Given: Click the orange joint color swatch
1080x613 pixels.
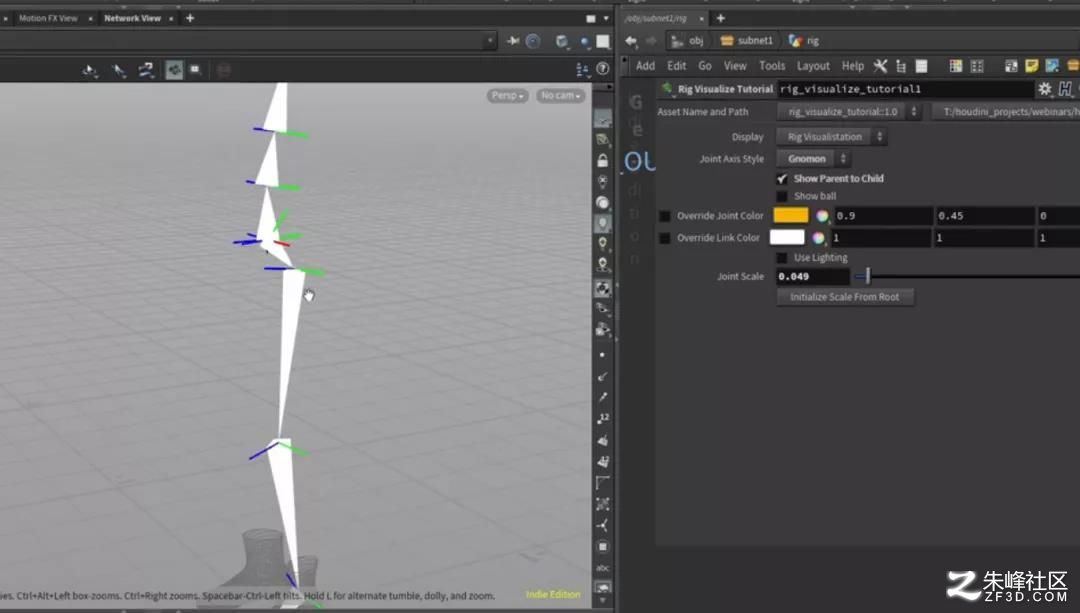Looking at the screenshot, I should click(791, 216).
